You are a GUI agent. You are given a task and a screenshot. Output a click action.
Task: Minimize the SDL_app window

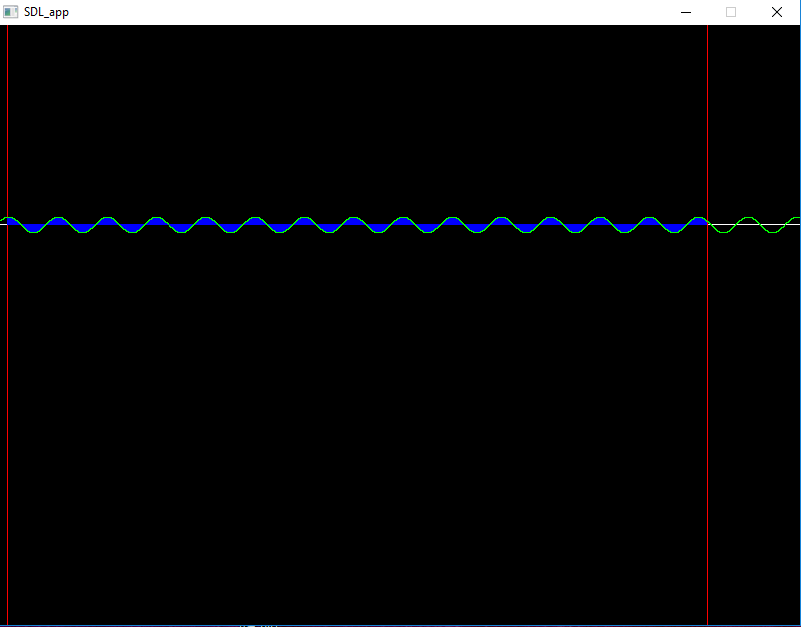(x=686, y=12)
